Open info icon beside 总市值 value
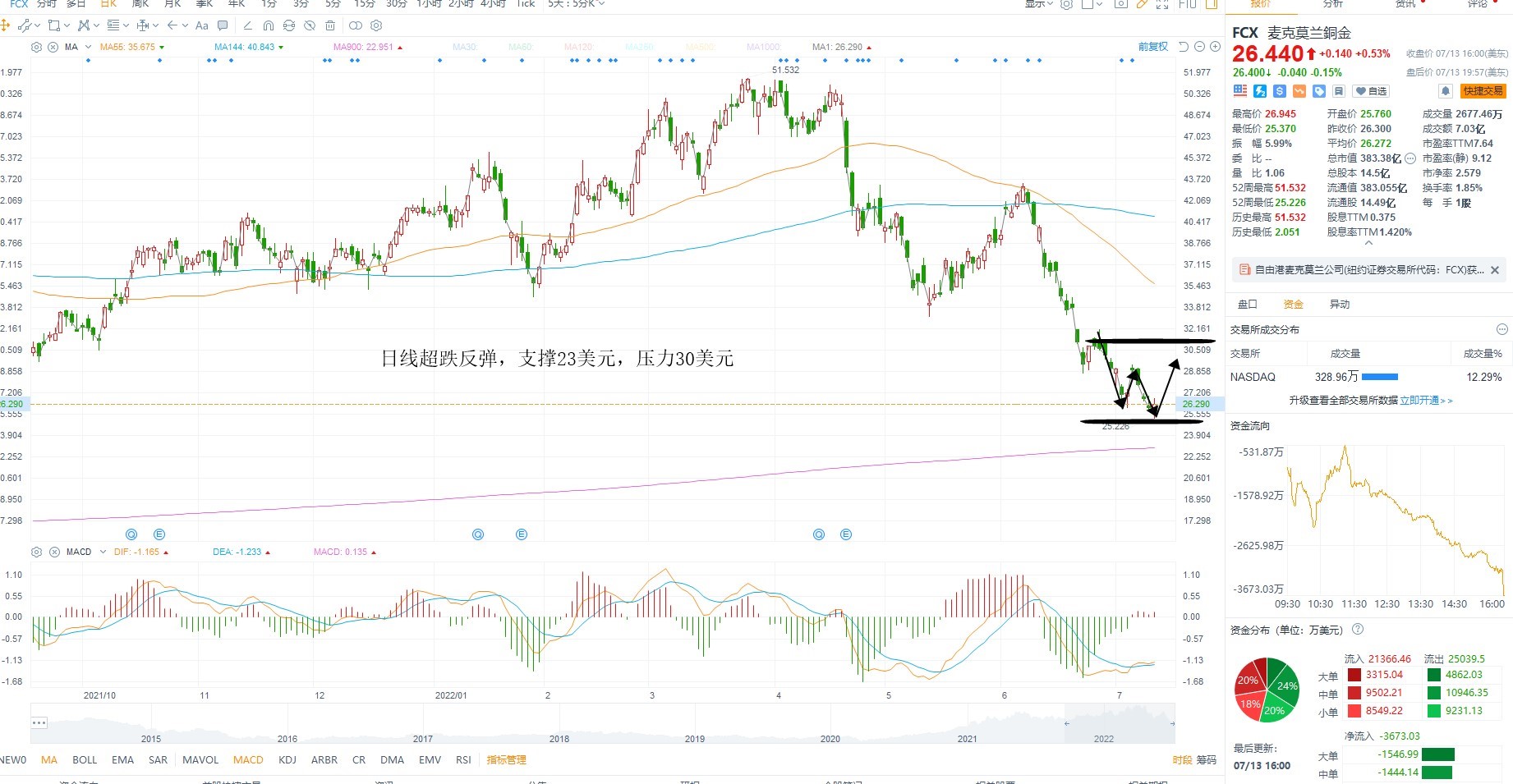Screen dimensions: 1513x784 point(1410,158)
